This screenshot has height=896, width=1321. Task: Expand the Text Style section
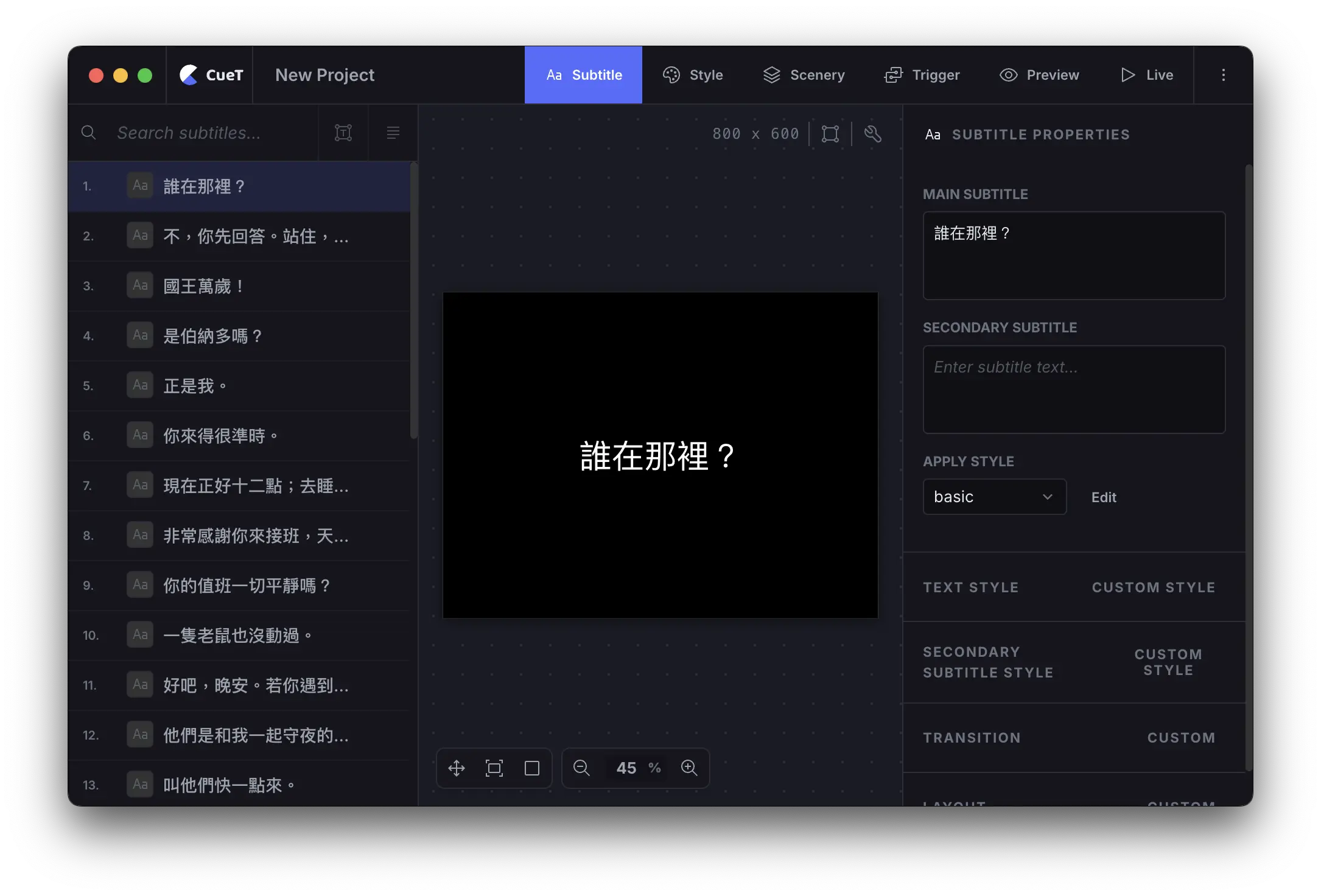click(x=971, y=587)
